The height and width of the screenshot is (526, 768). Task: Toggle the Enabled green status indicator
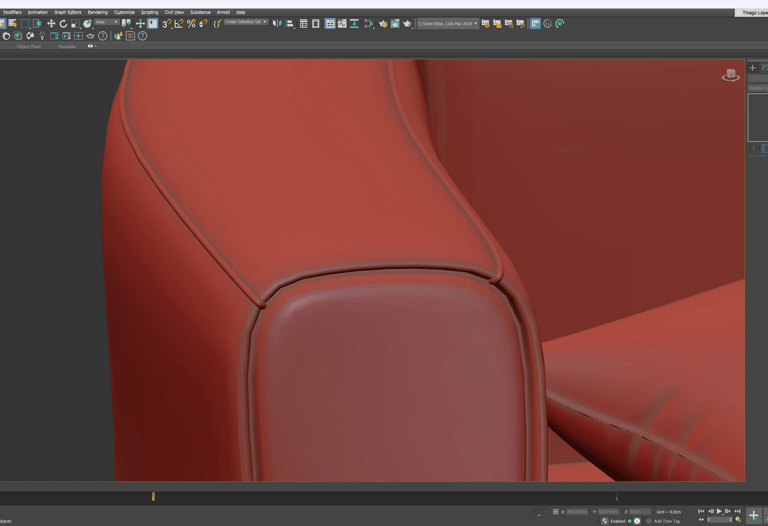[x=629, y=521]
